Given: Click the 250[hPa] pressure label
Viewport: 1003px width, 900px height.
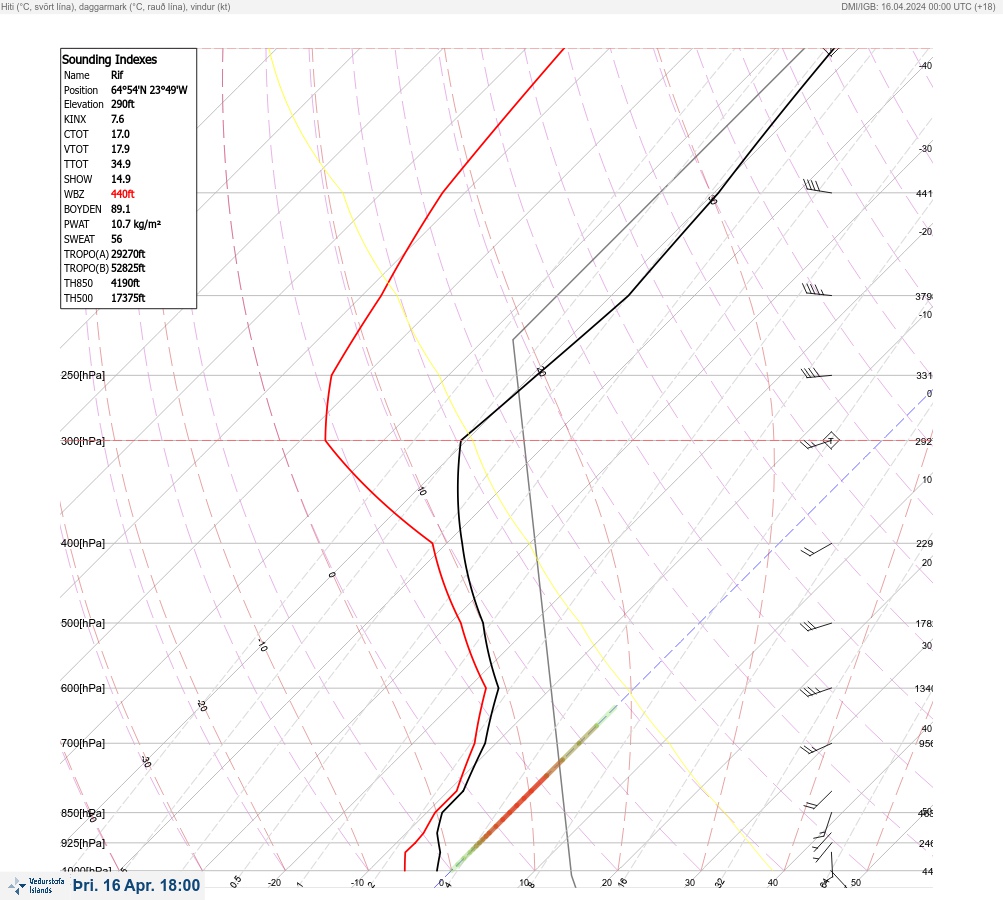Looking at the screenshot, I should [83, 375].
